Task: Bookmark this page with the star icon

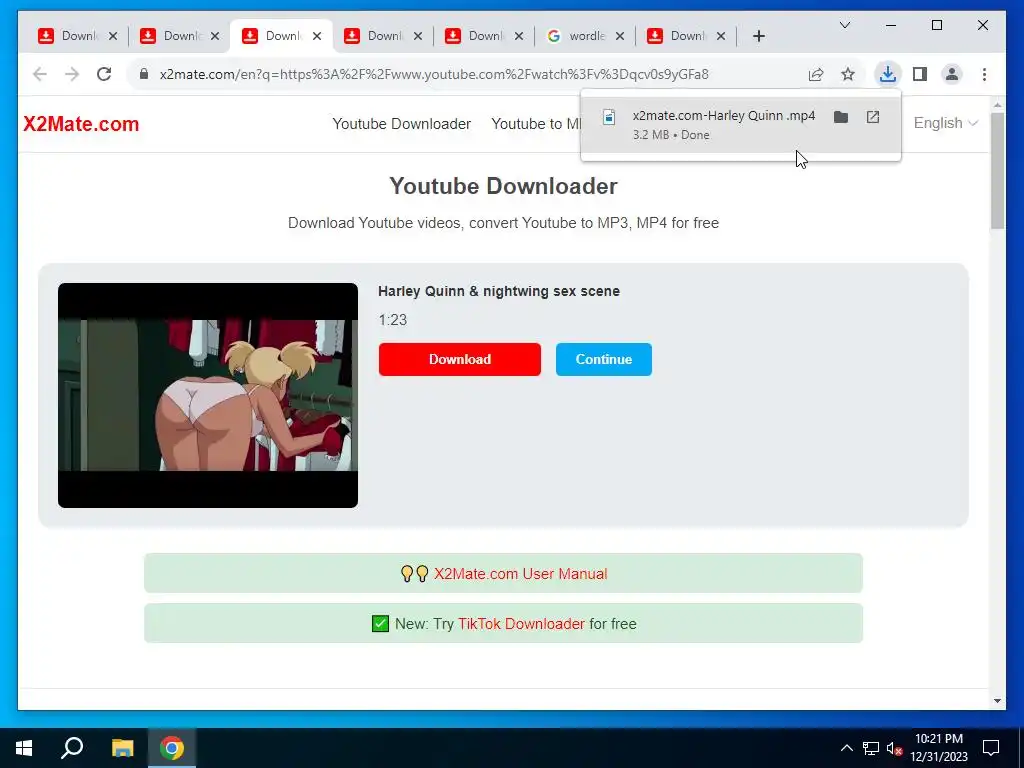Action: (848, 74)
